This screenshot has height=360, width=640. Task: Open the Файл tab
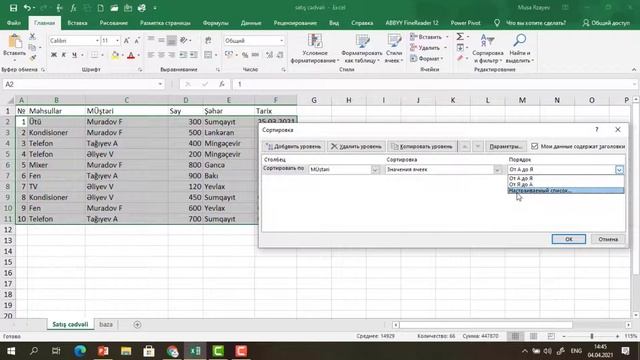pos(14,23)
